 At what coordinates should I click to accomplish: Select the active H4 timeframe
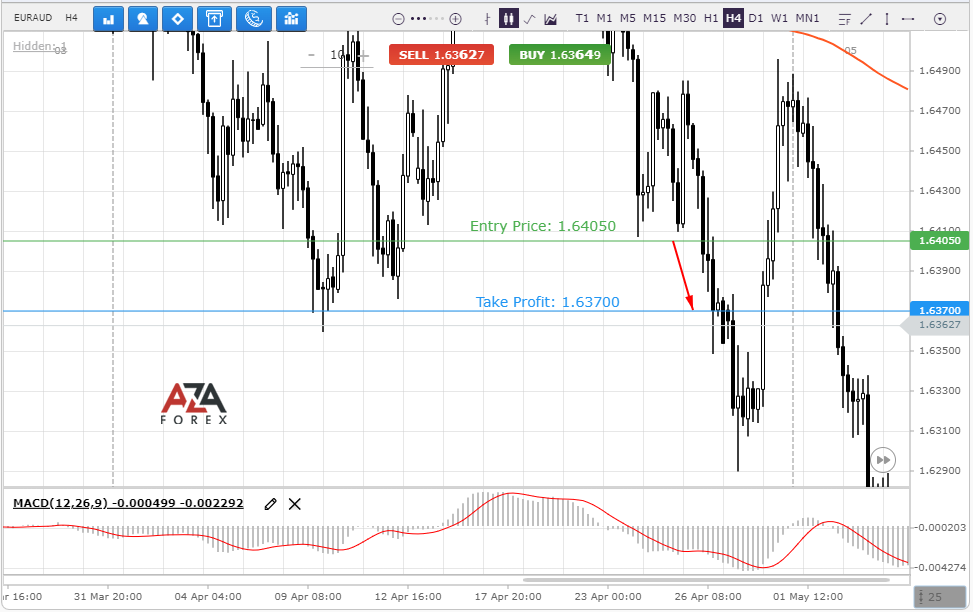click(733, 18)
